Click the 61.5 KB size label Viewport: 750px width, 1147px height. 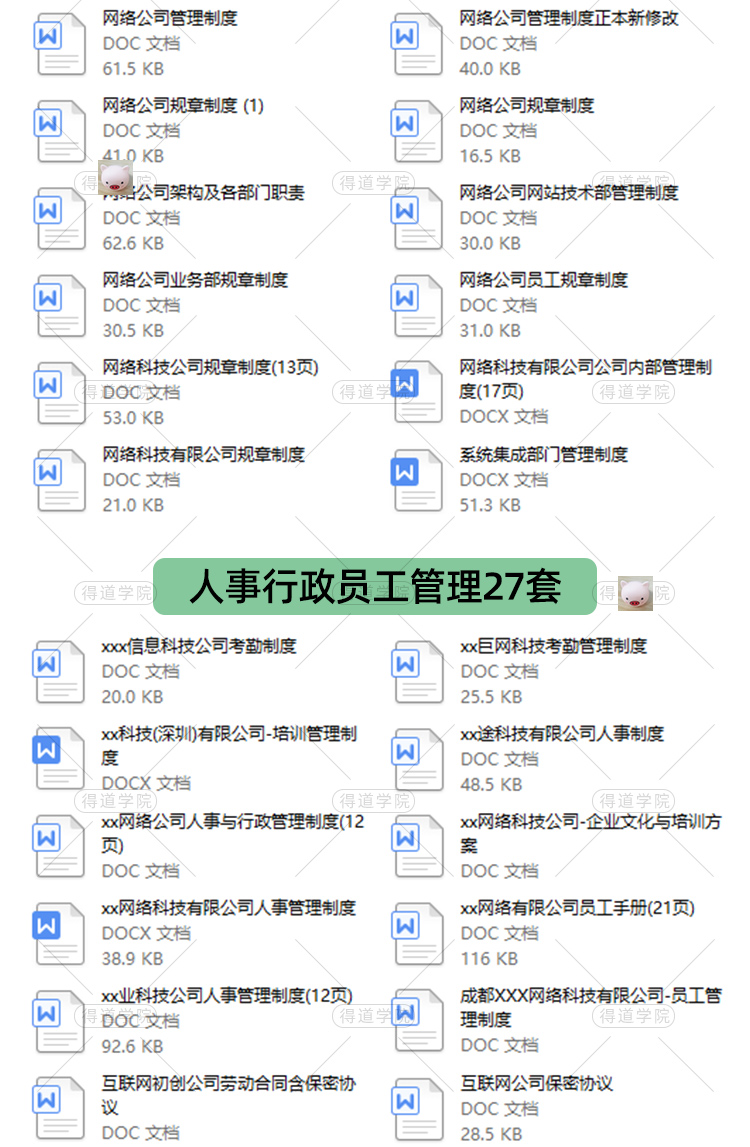point(133,69)
